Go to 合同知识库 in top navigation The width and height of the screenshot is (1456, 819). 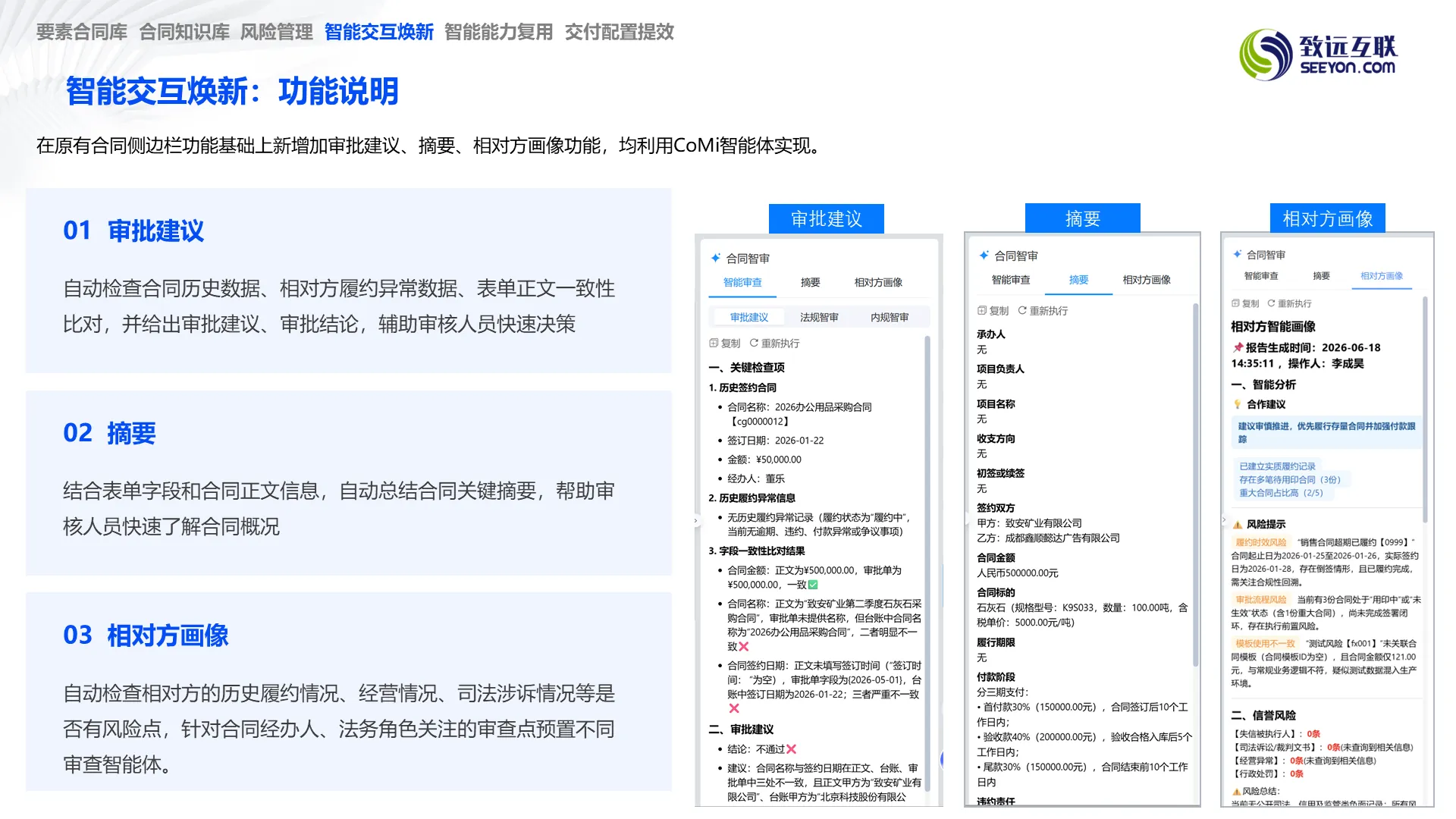click(184, 32)
